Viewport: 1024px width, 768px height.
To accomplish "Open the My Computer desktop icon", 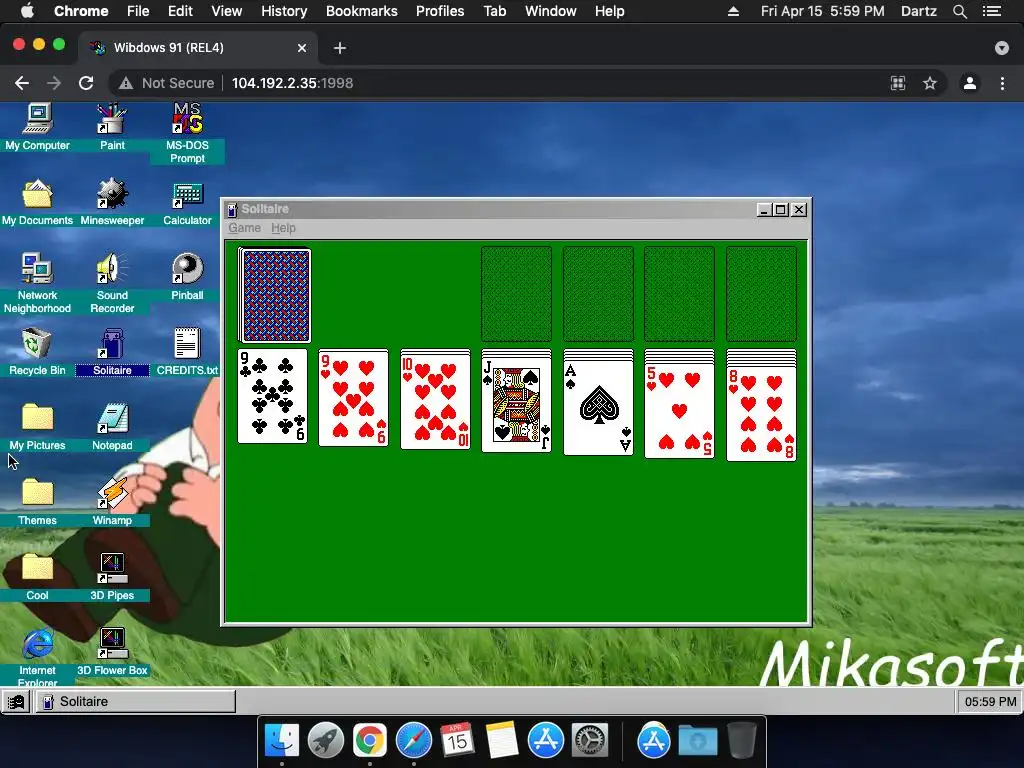I will click(x=37, y=127).
